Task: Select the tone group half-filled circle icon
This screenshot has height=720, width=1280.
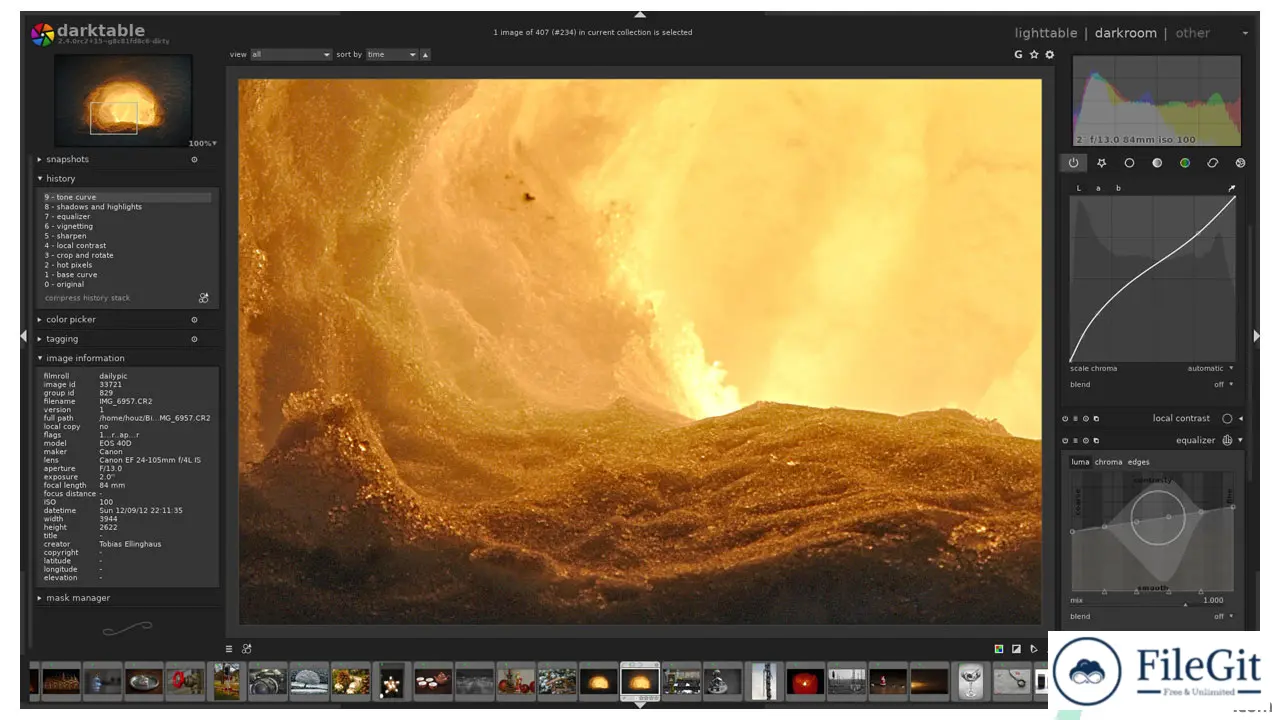Action: click(x=1157, y=163)
